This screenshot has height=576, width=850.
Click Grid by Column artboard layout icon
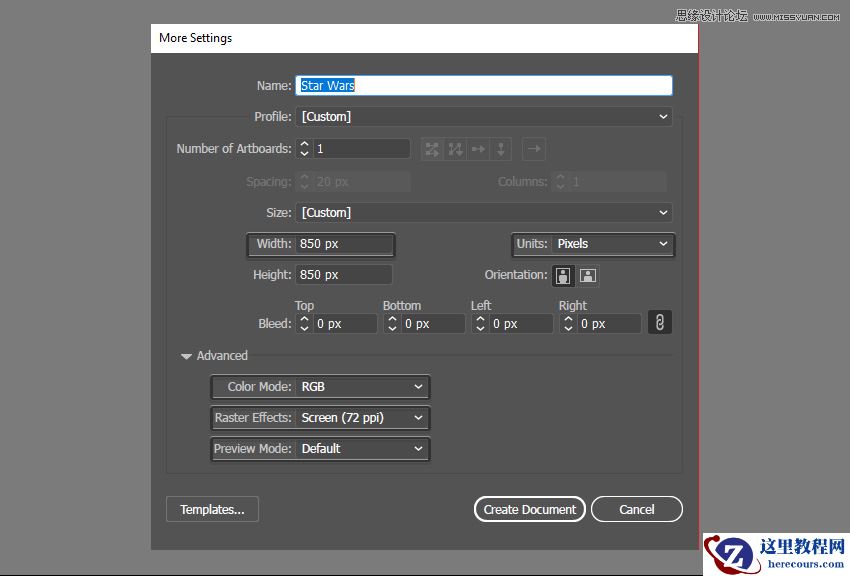(455, 149)
